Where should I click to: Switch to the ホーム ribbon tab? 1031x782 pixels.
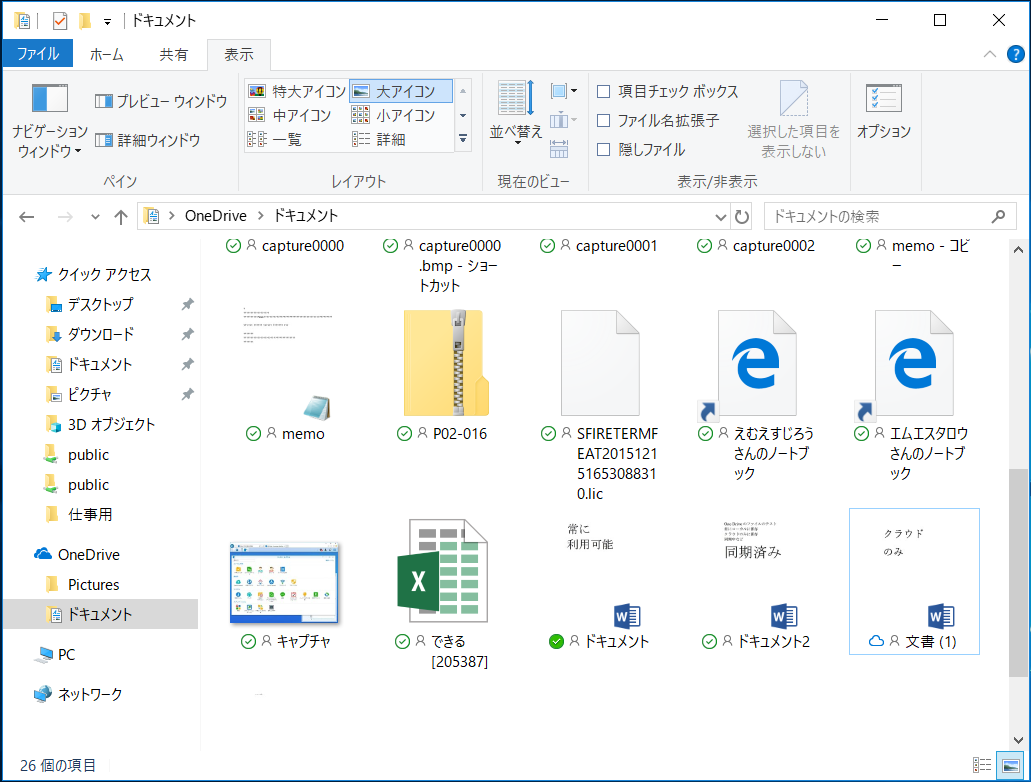pyautogui.click(x=105, y=55)
